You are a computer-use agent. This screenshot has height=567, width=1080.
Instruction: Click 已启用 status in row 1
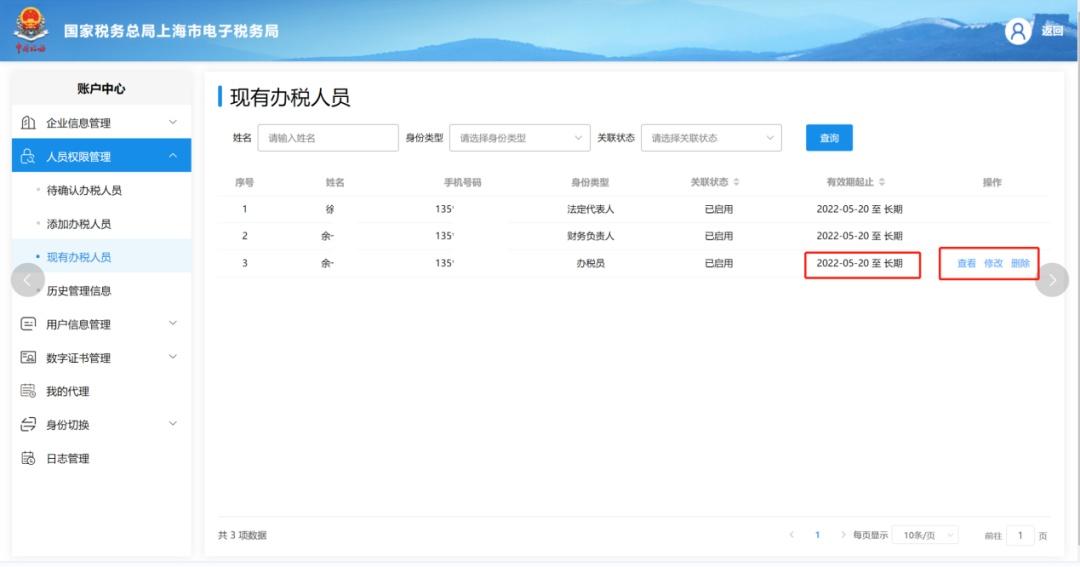pyautogui.click(x=718, y=209)
